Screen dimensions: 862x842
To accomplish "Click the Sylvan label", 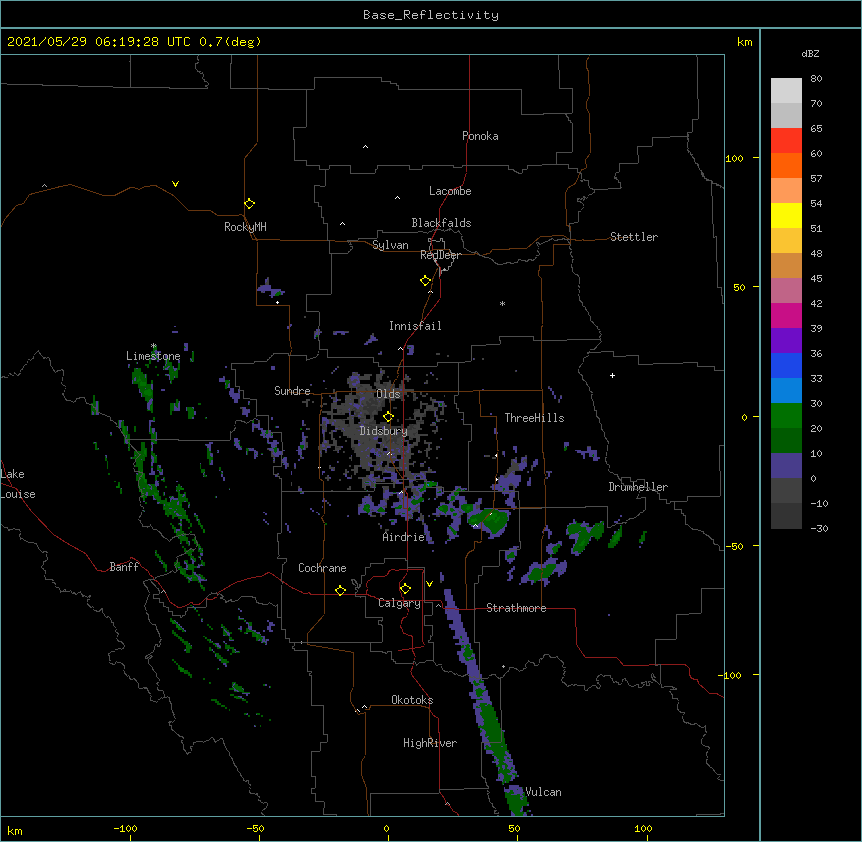I will pyautogui.click(x=390, y=245).
